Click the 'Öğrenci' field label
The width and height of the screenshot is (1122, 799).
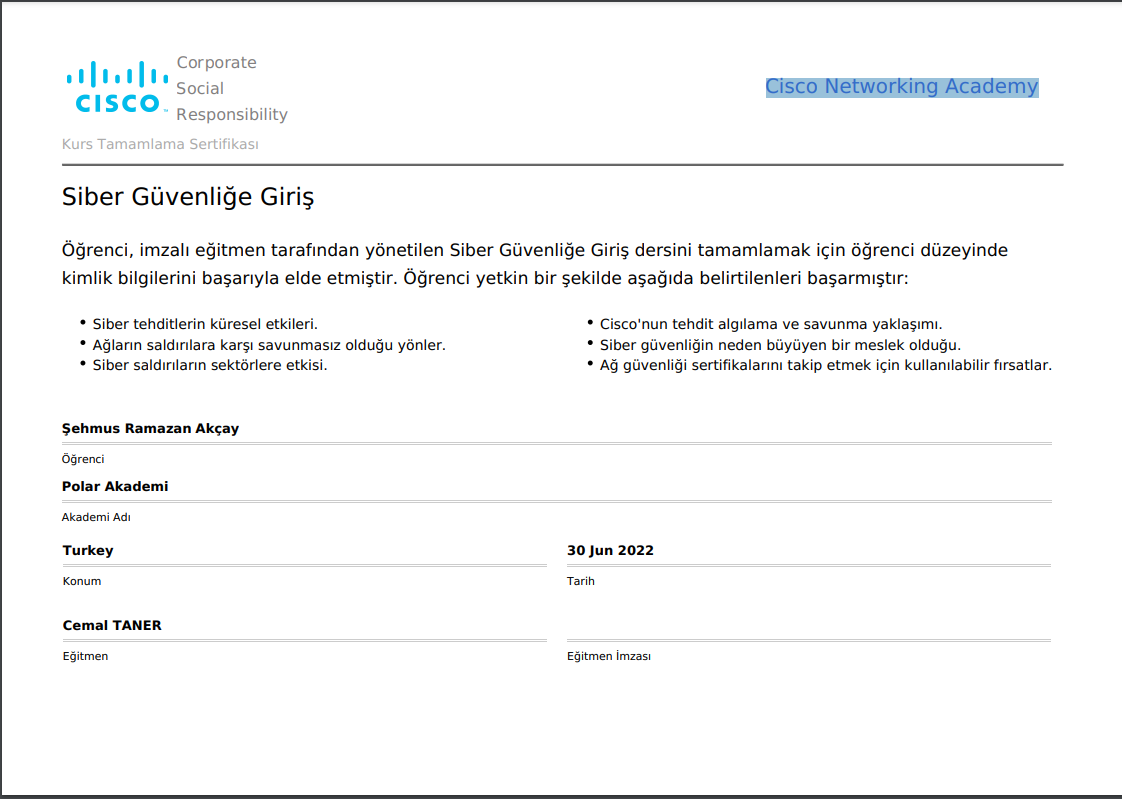point(83,459)
